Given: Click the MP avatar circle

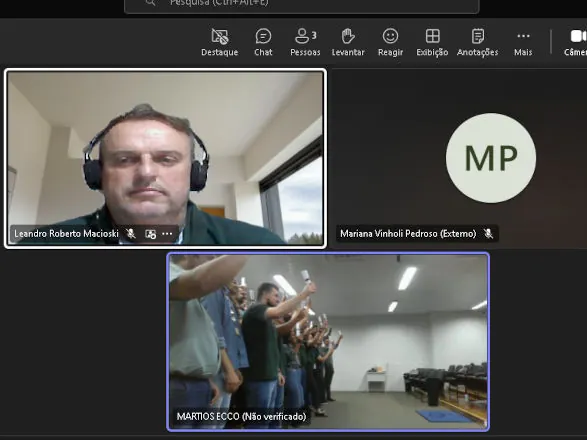Looking at the screenshot, I should point(491,158).
